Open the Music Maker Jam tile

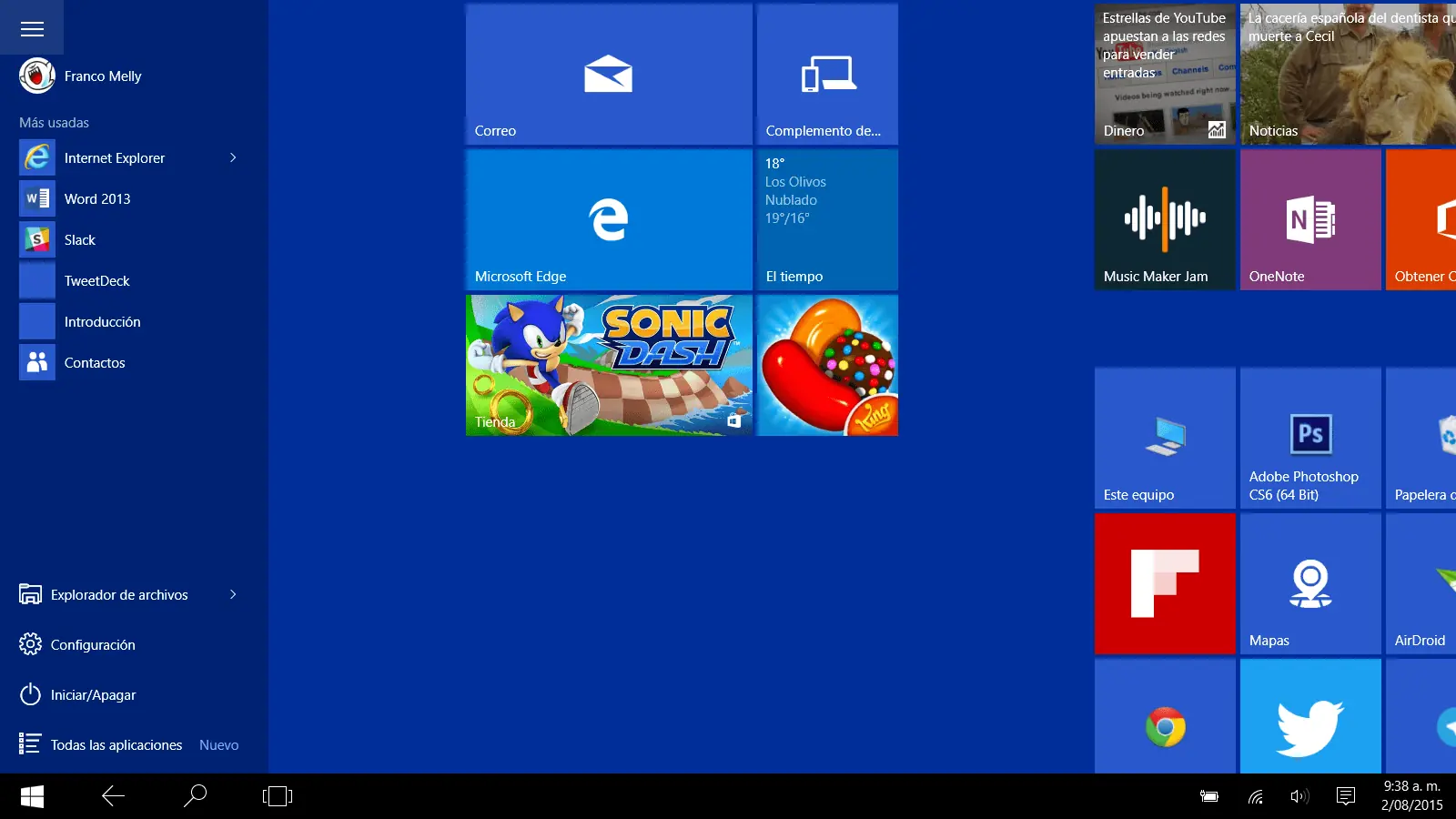pyautogui.click(x=1165, y=219)
